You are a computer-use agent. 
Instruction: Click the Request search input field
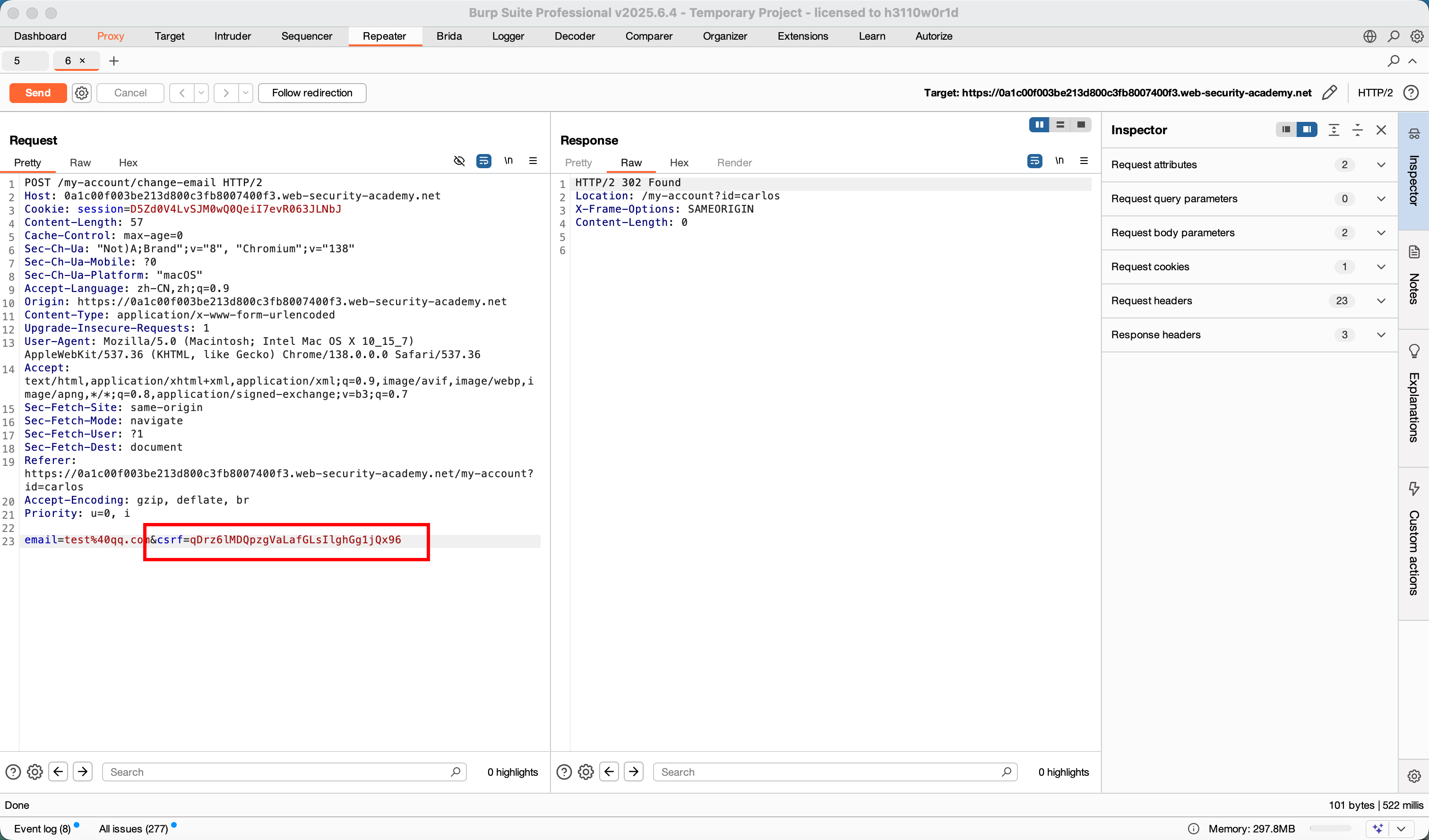(x=278, y=771)
